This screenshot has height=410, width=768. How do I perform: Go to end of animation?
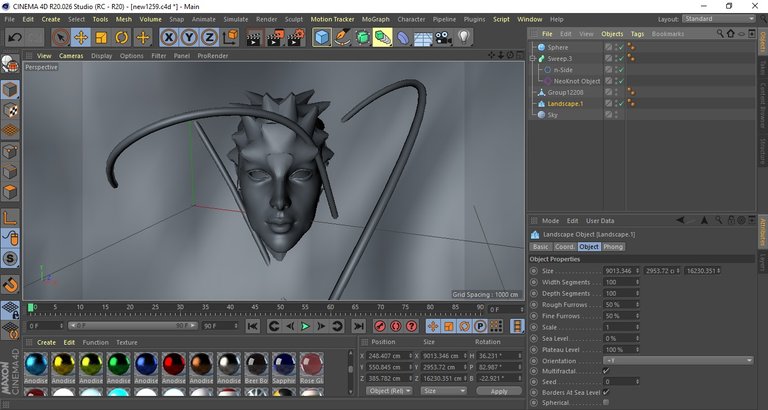click(359, 326)
